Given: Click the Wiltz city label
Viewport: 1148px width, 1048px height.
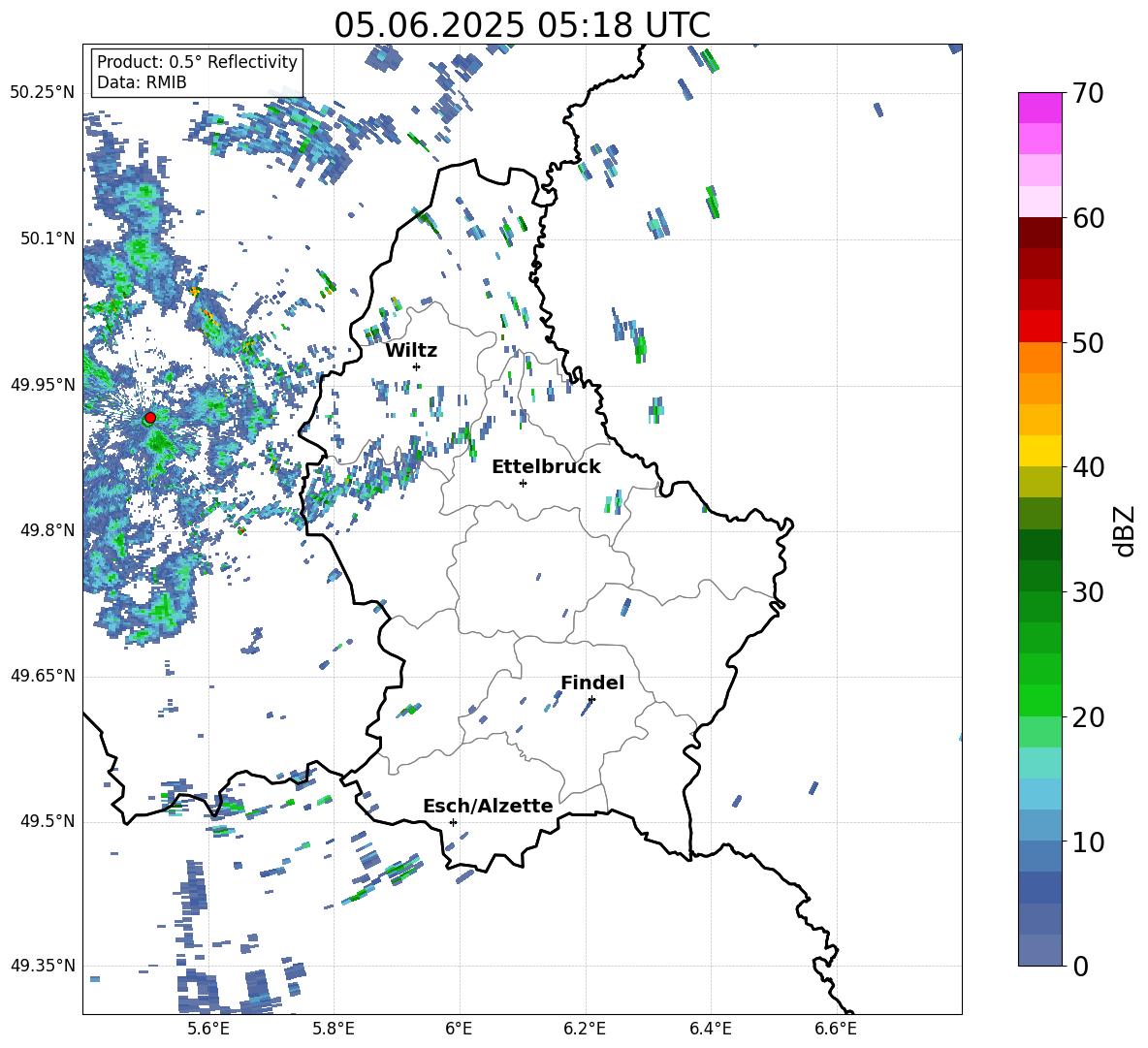Looking at the screenshot, I should [411, 351].
